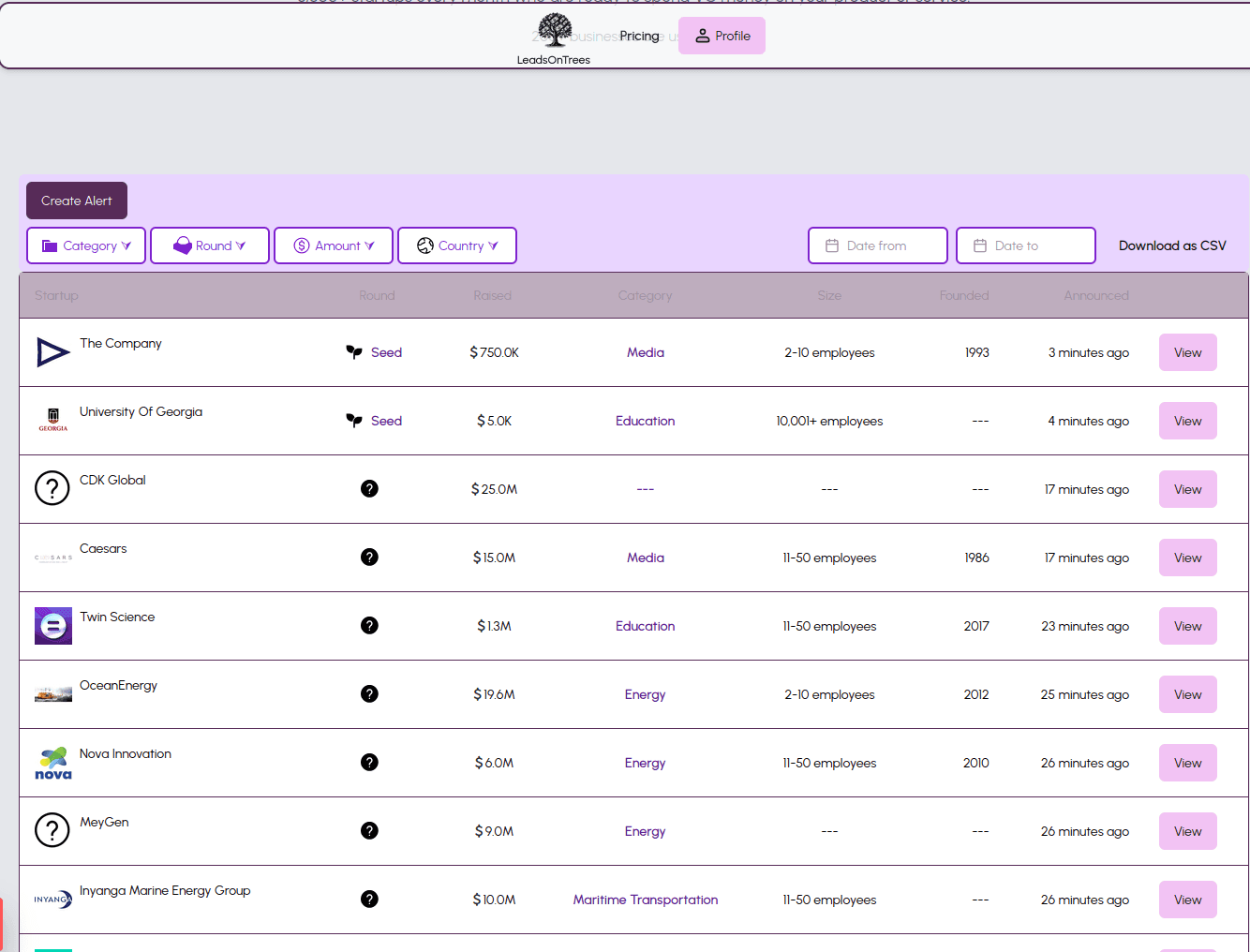Image resolution: width=1250 pixels, height=952 pixels.
Task: Click the Twin Science purple logo
Action: pos(53,626)
